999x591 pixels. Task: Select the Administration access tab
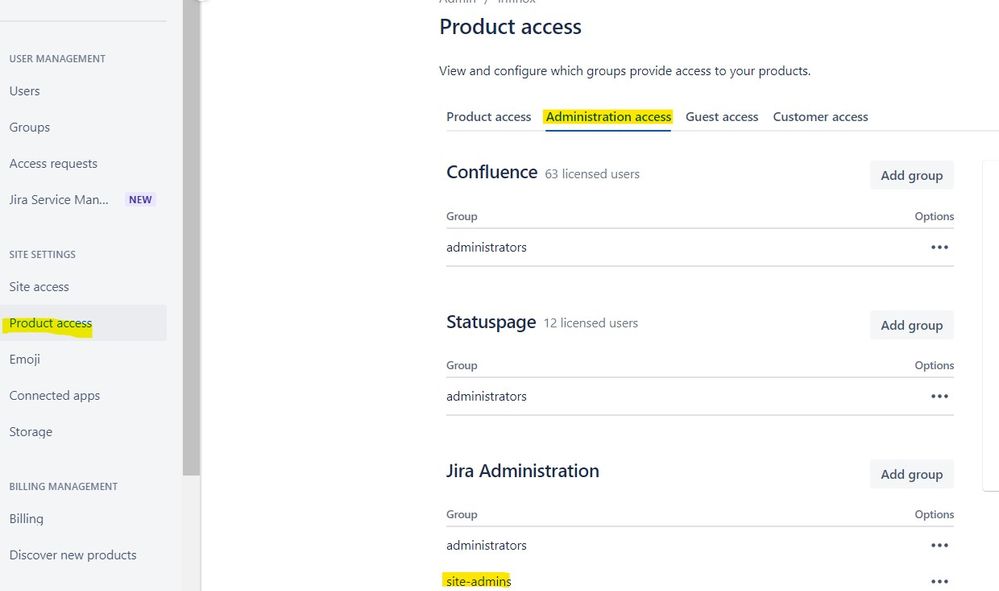[608, 117]
